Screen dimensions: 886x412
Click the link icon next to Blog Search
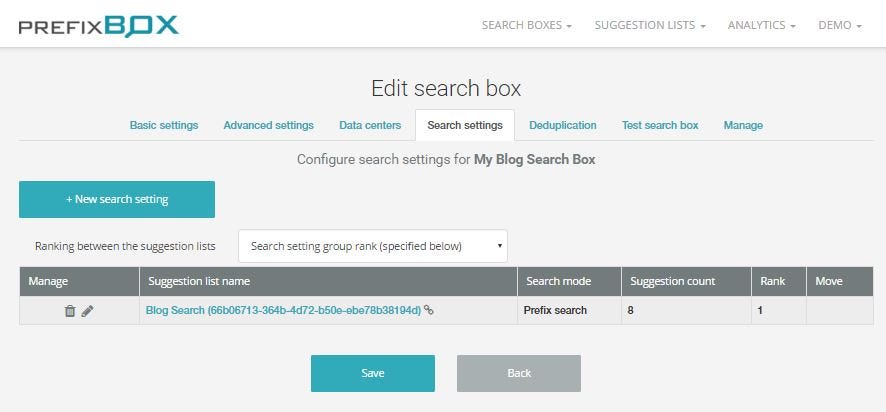[429, 310]
